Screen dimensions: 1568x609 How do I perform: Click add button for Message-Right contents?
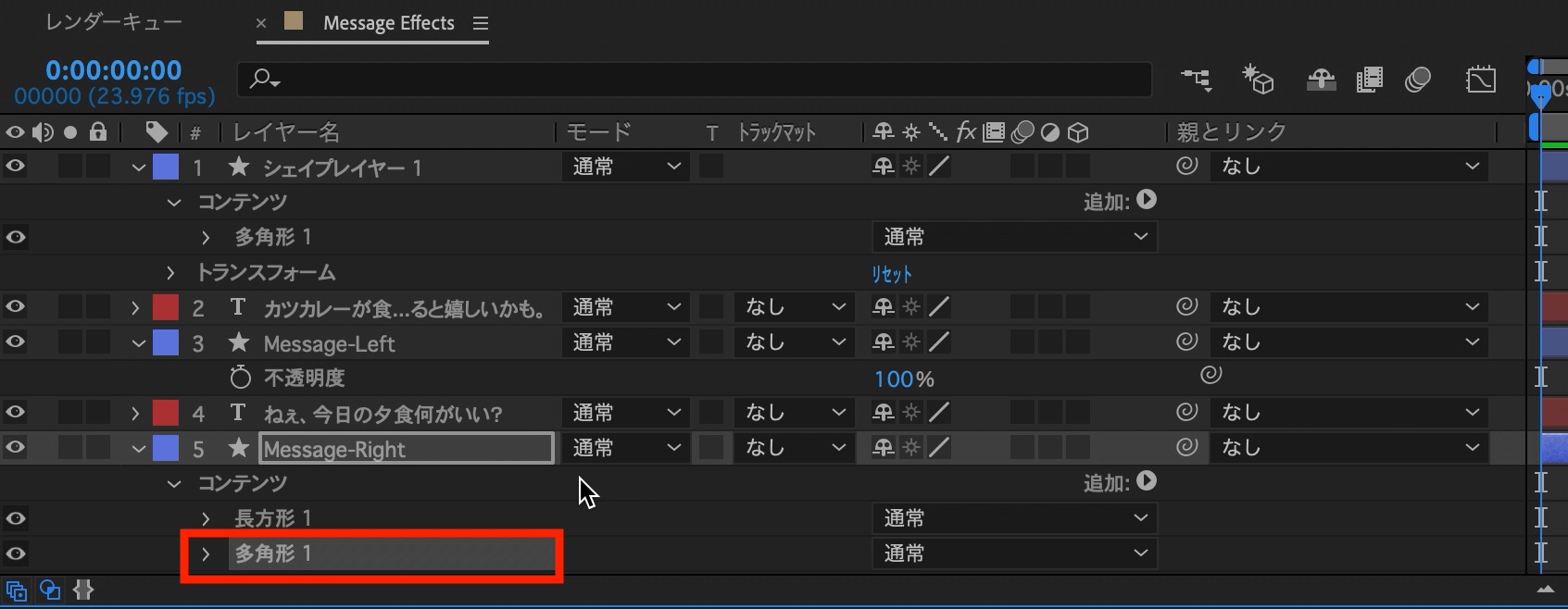1147,481
